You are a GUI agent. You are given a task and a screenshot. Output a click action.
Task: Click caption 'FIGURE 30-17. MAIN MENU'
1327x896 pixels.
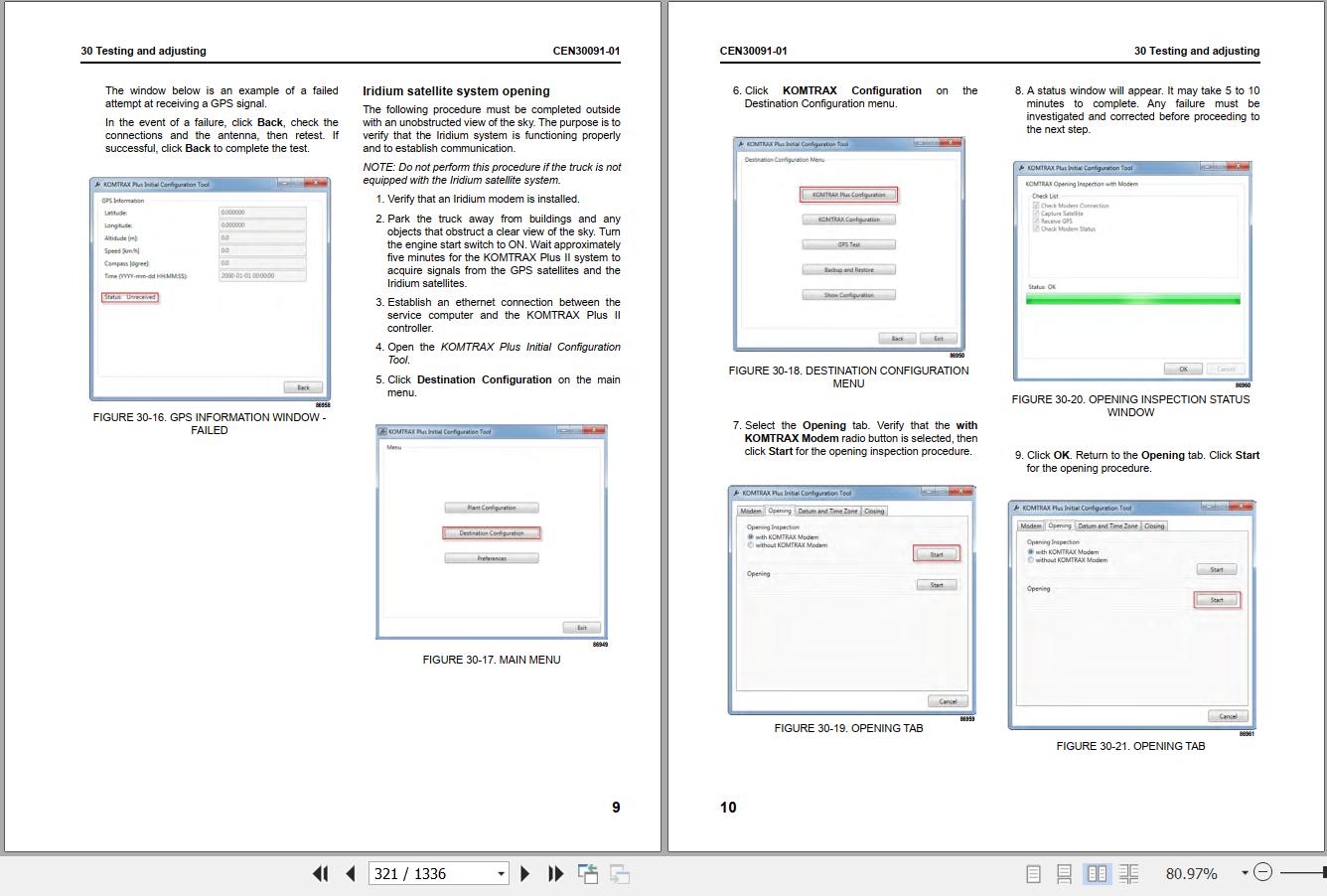[x=491, y=660]
